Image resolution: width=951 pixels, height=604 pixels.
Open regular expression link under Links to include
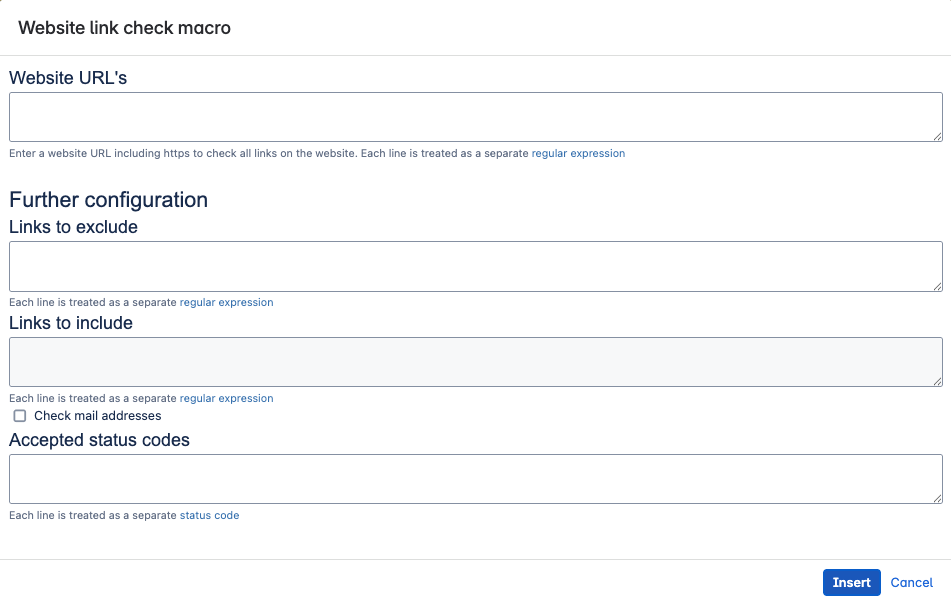point(226,398)
